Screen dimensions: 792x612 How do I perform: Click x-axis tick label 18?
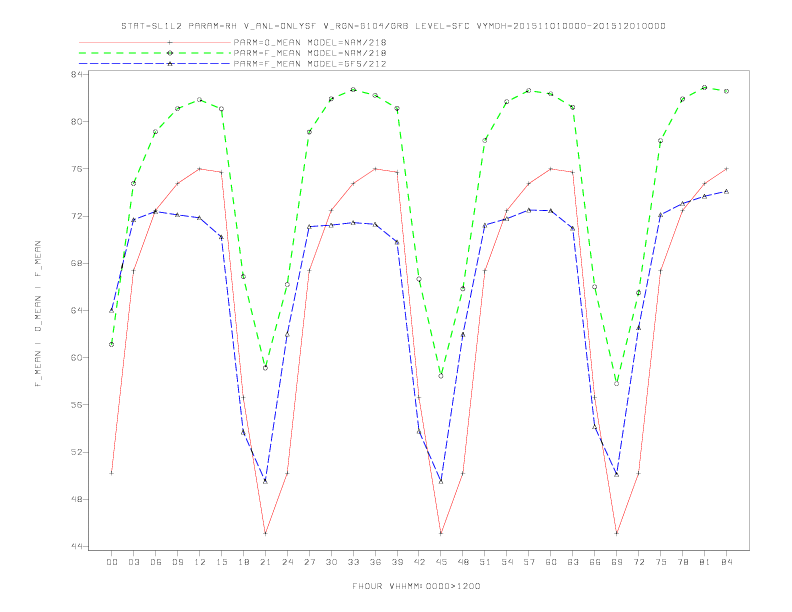[243, 562]
